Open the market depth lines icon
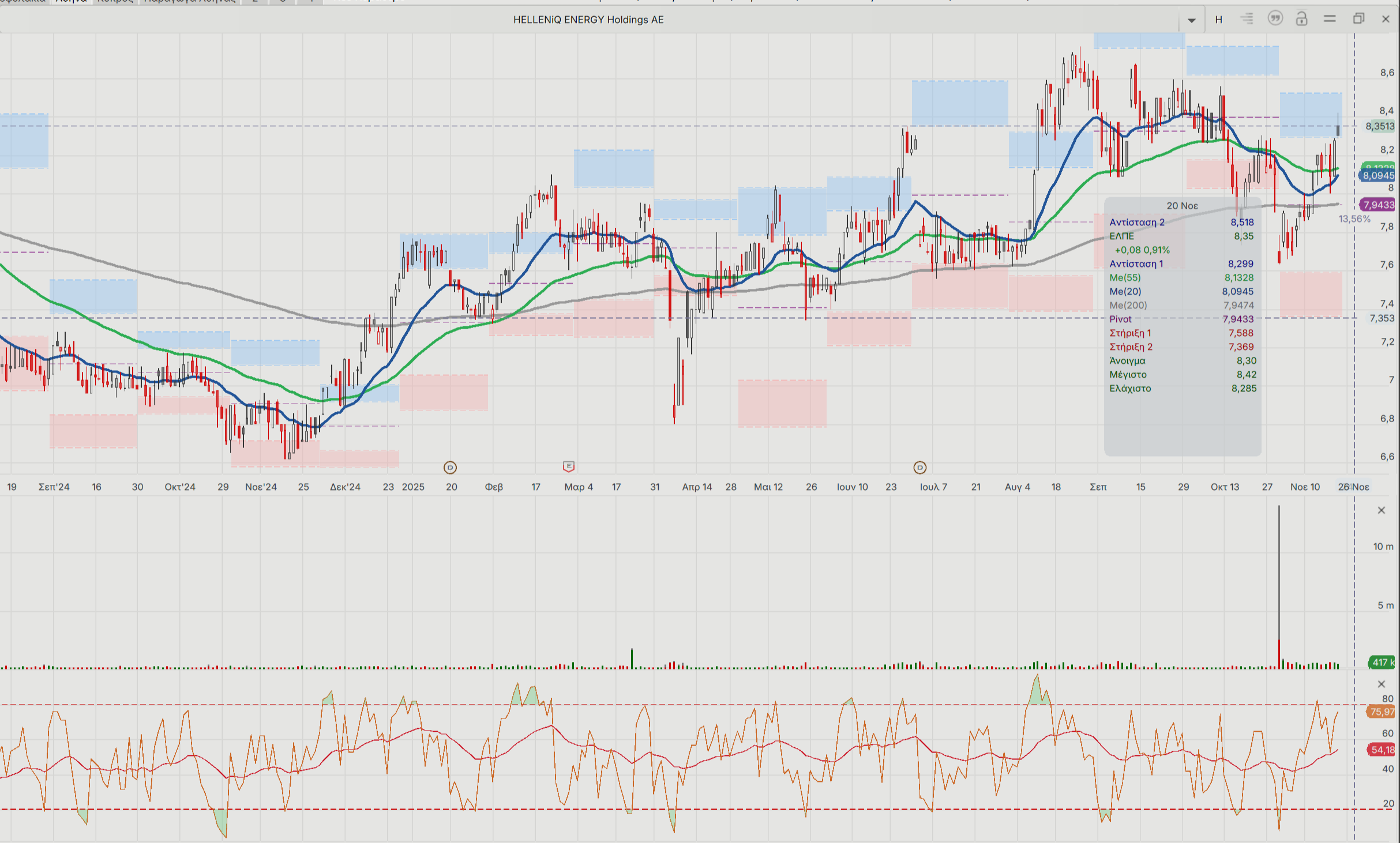 [1247, 19]
